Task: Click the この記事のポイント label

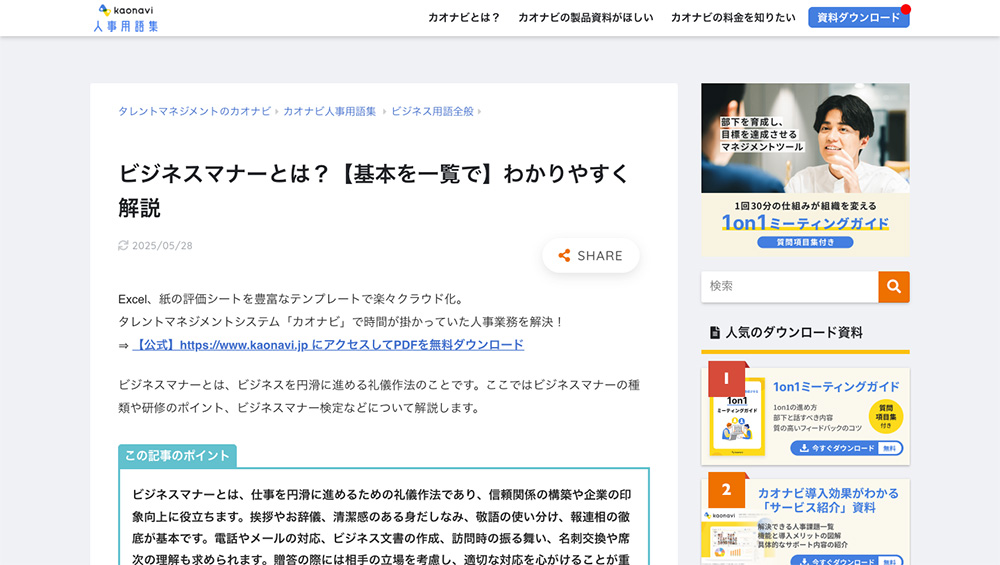Action: coord(177,456)
